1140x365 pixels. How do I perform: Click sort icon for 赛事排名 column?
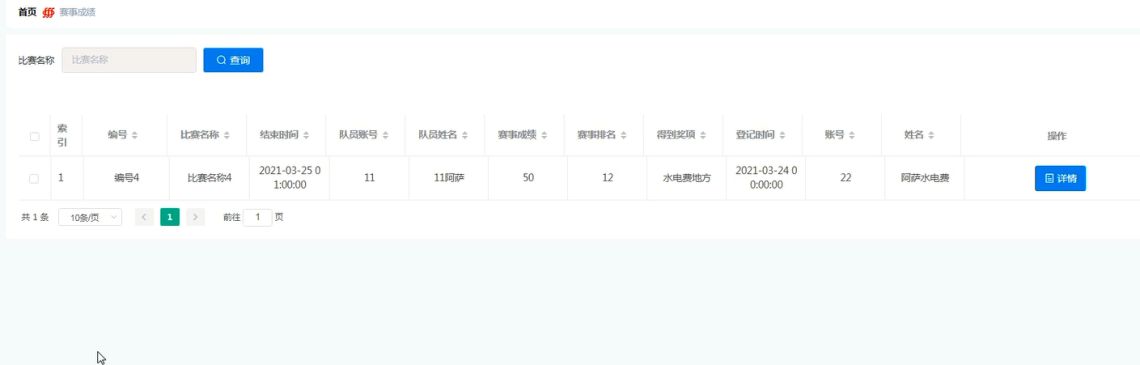click(x=624, y=135)
